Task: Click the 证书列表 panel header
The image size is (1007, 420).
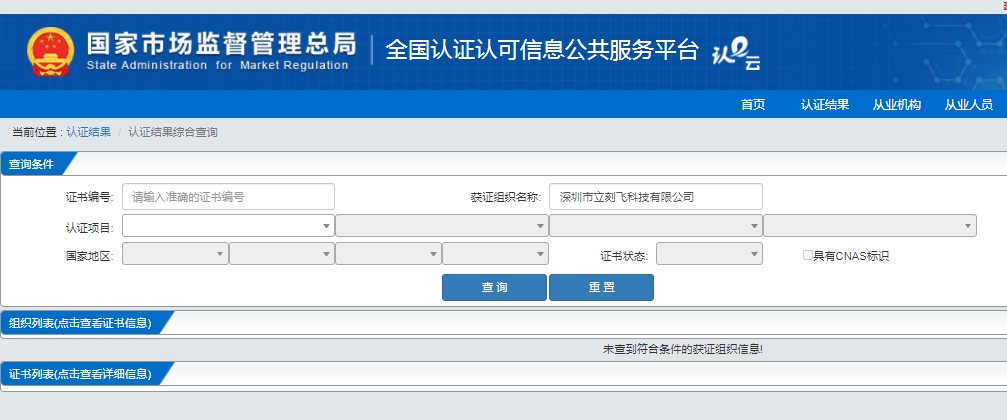Action: click(x=80, y=373)
